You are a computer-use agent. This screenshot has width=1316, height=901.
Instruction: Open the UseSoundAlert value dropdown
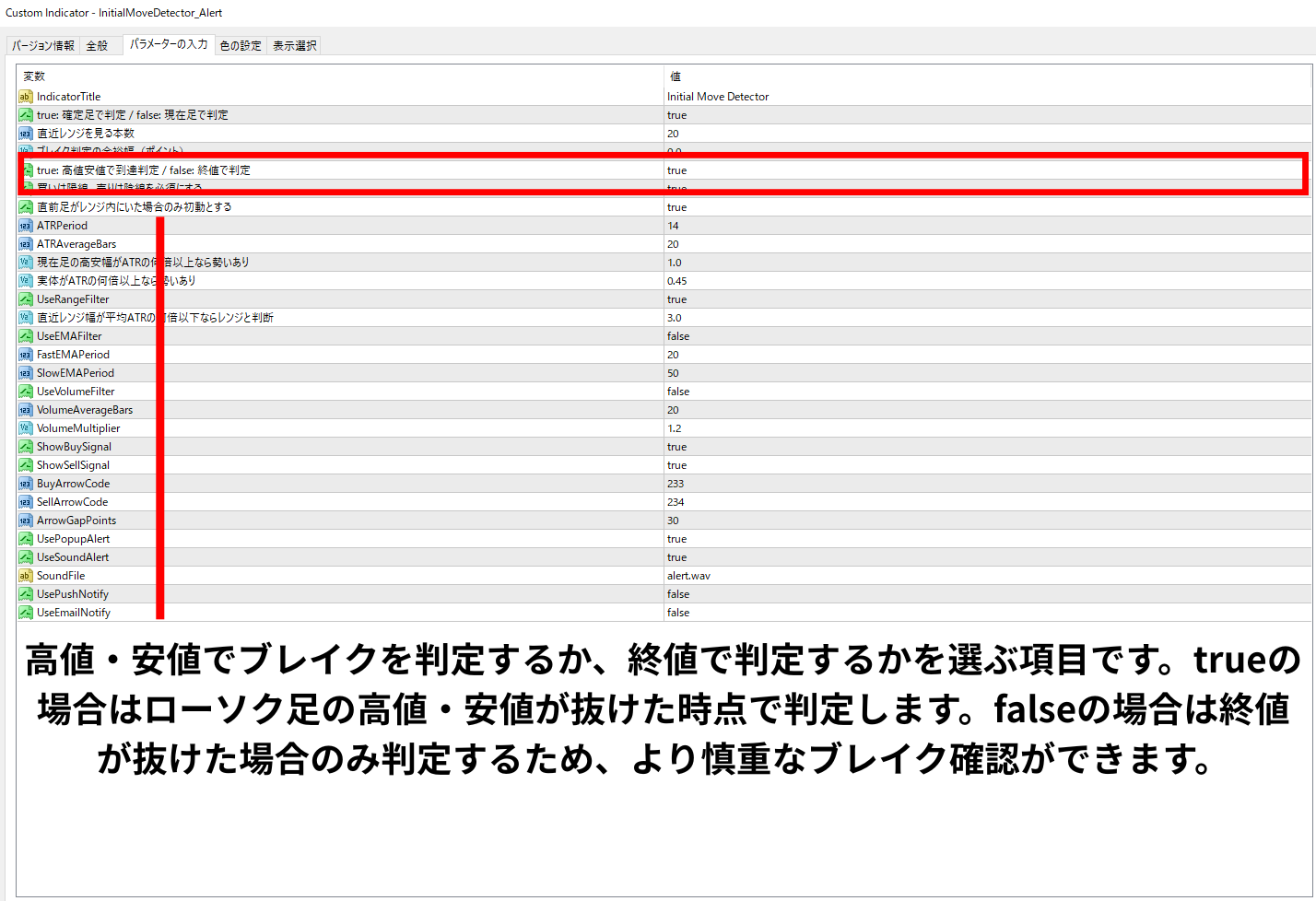coord(677,557)
